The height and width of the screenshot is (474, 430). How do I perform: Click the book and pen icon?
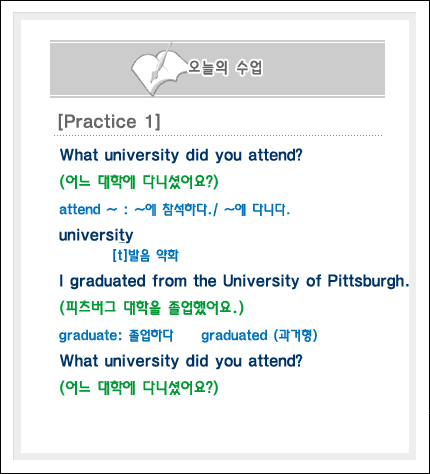(158, 69)
